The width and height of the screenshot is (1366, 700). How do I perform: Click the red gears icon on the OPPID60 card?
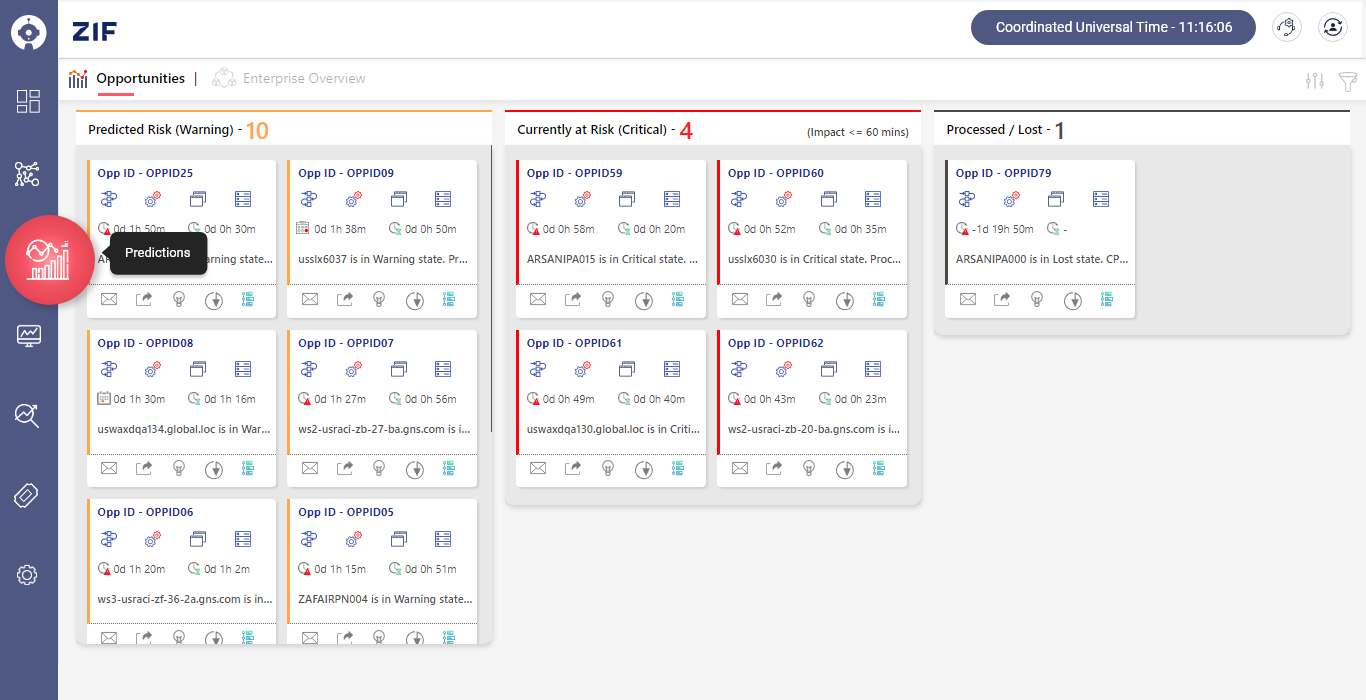pyautogui.click(x=782, y=199)
